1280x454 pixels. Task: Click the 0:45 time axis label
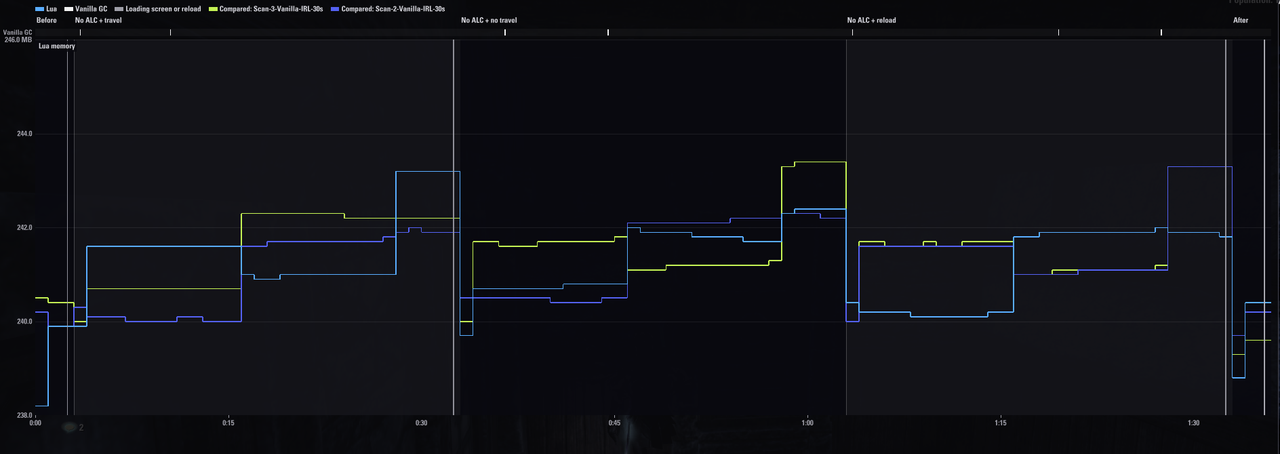coord(614,423)
